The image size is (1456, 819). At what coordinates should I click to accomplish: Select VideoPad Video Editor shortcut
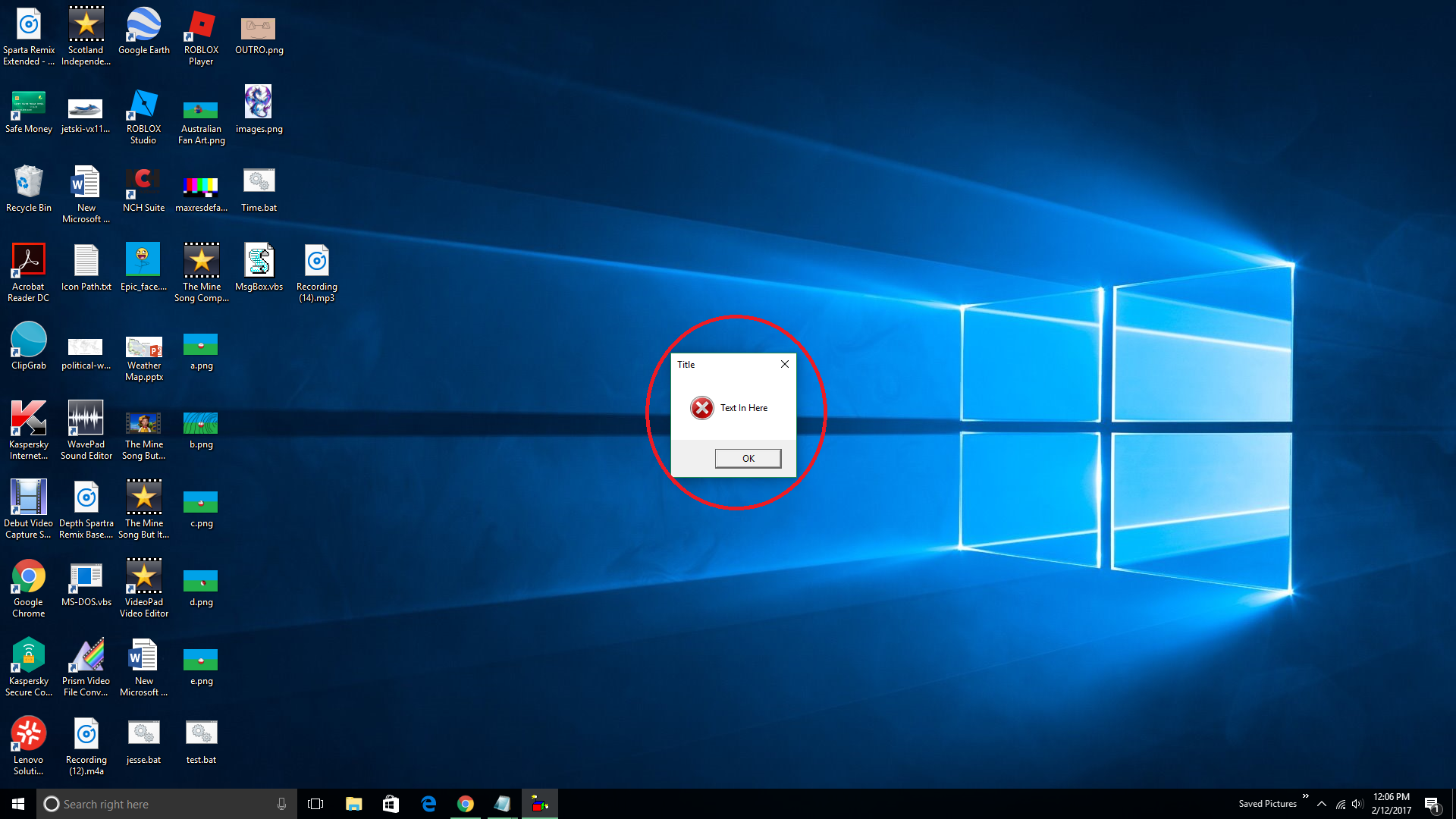click(x=144, y=588)
